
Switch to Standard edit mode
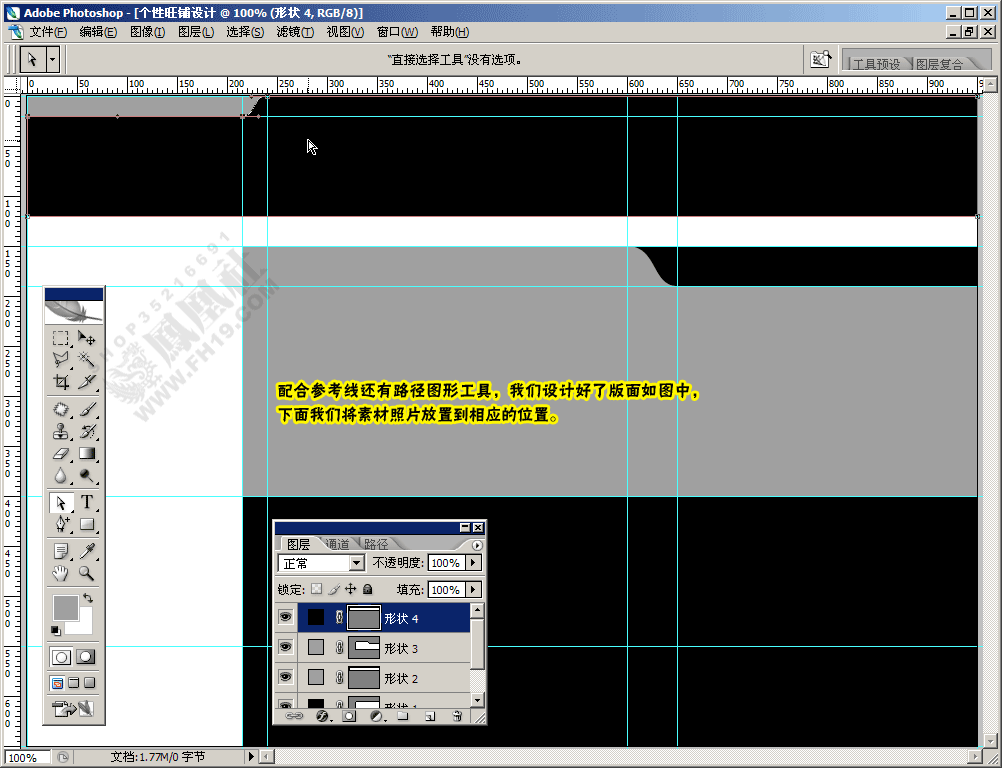61,657
